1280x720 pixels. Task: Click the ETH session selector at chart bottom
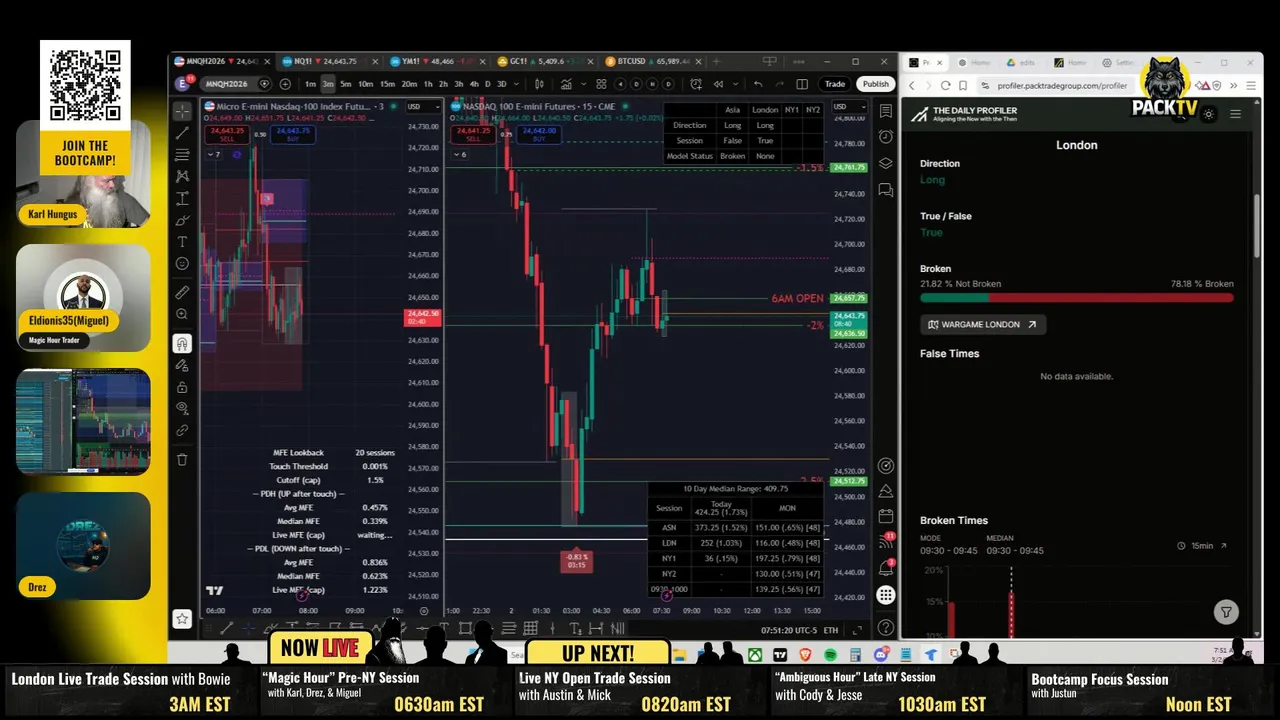coord(830,630)
